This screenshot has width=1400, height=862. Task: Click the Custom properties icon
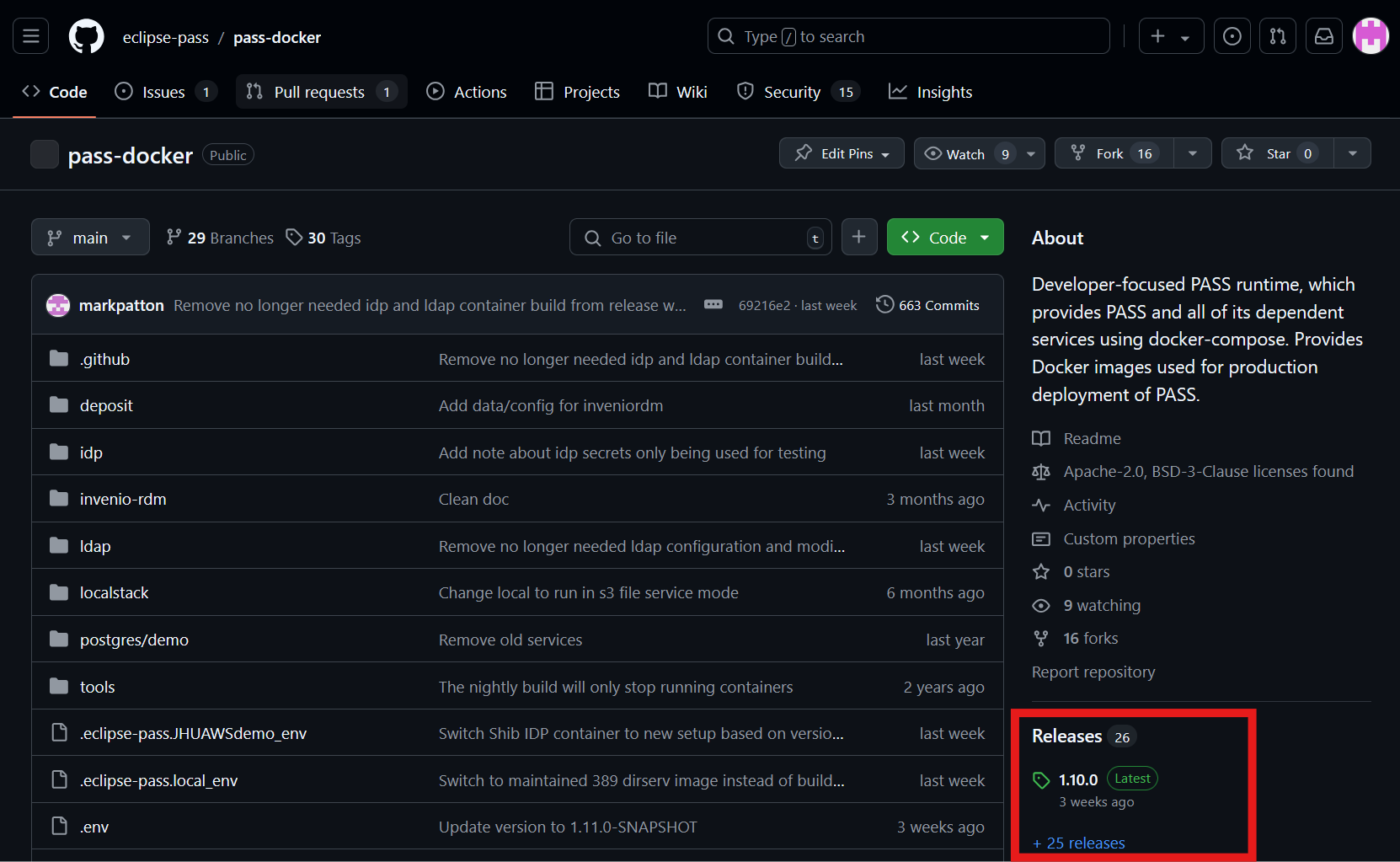click(1041, 538)
